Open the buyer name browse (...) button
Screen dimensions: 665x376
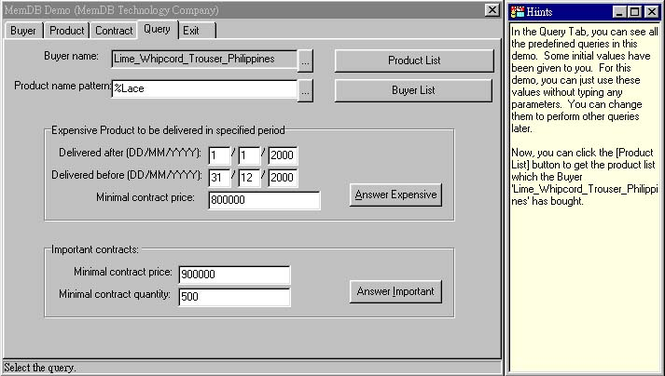click(305, 60)
